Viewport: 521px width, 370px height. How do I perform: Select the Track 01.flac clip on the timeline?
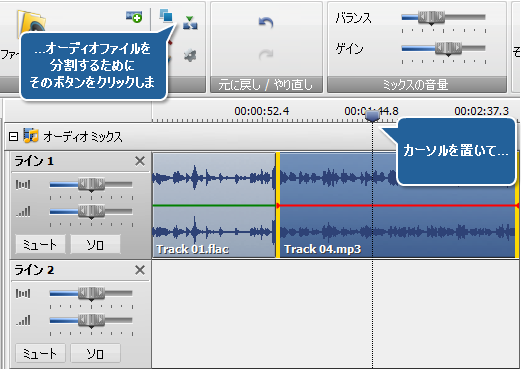coord(214,205)
